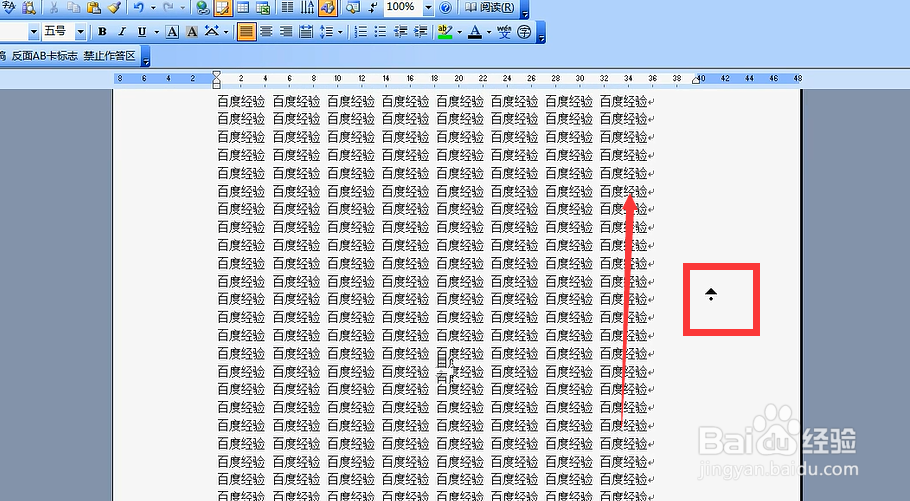This screenshot has height=501, width=910.
Task: Align the paragraph to the right
Action: click(286, 31)
